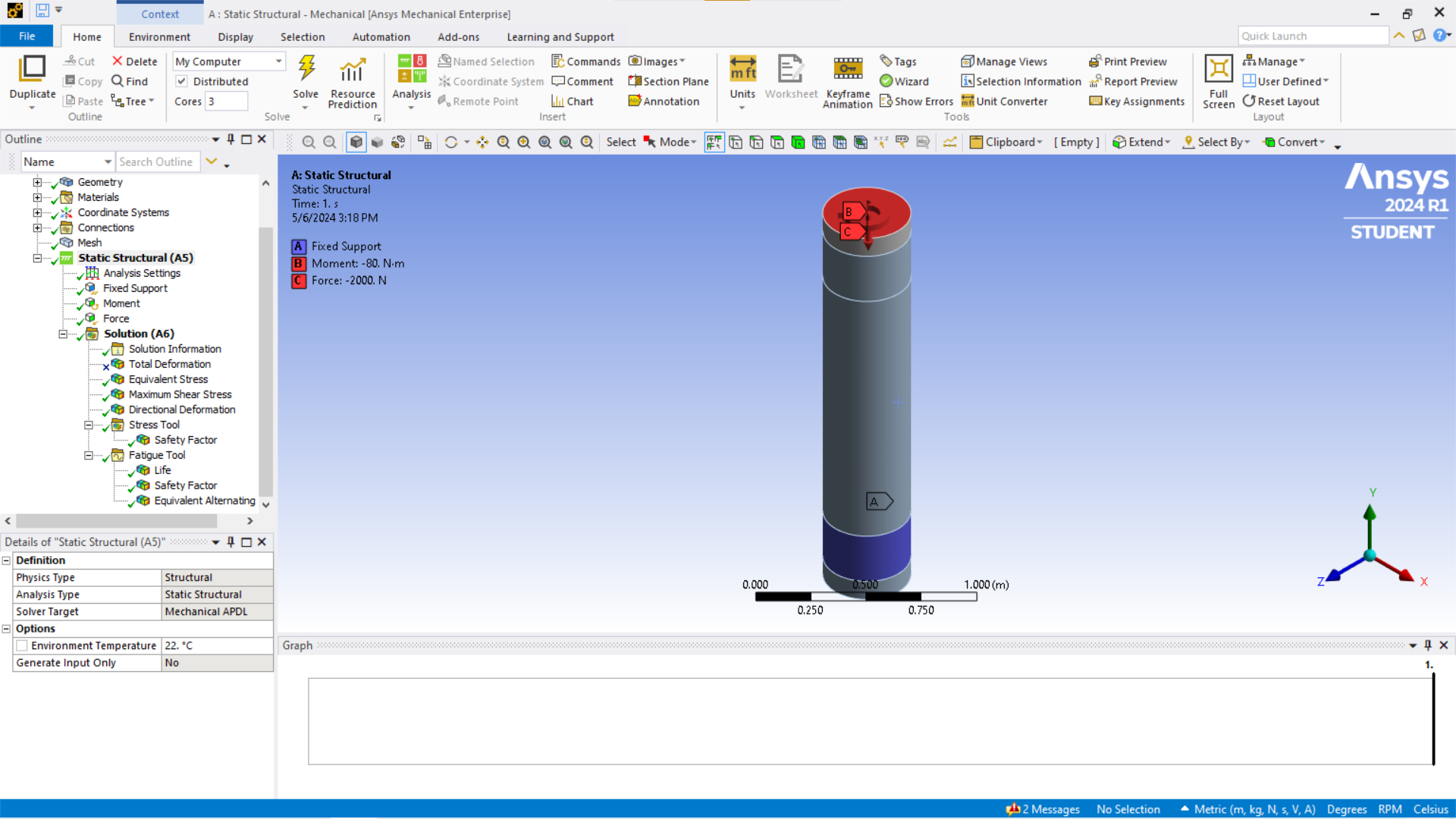Open Keyframe Animation tool
Screen dimensions: 1456x819
[848, 70]
